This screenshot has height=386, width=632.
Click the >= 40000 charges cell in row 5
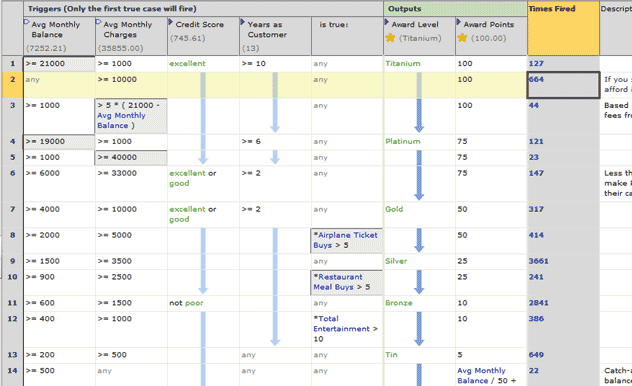tap(131, 158)
